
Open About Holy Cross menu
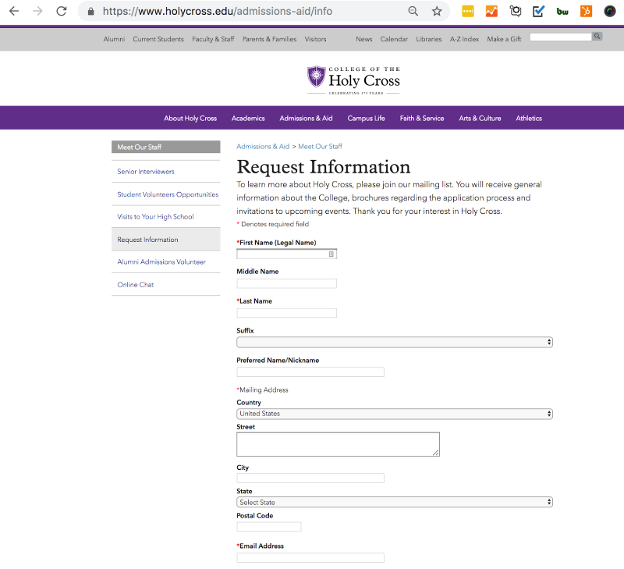pos(190,118)
